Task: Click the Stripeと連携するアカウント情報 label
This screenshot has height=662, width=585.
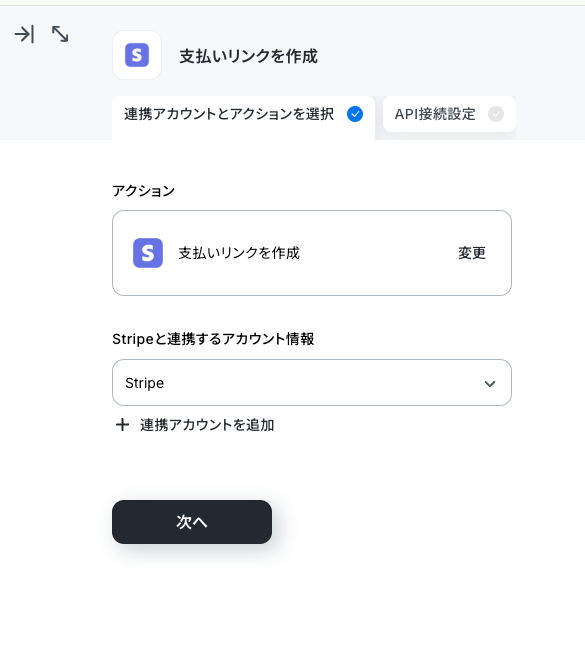Action: (x=213, y=339)
